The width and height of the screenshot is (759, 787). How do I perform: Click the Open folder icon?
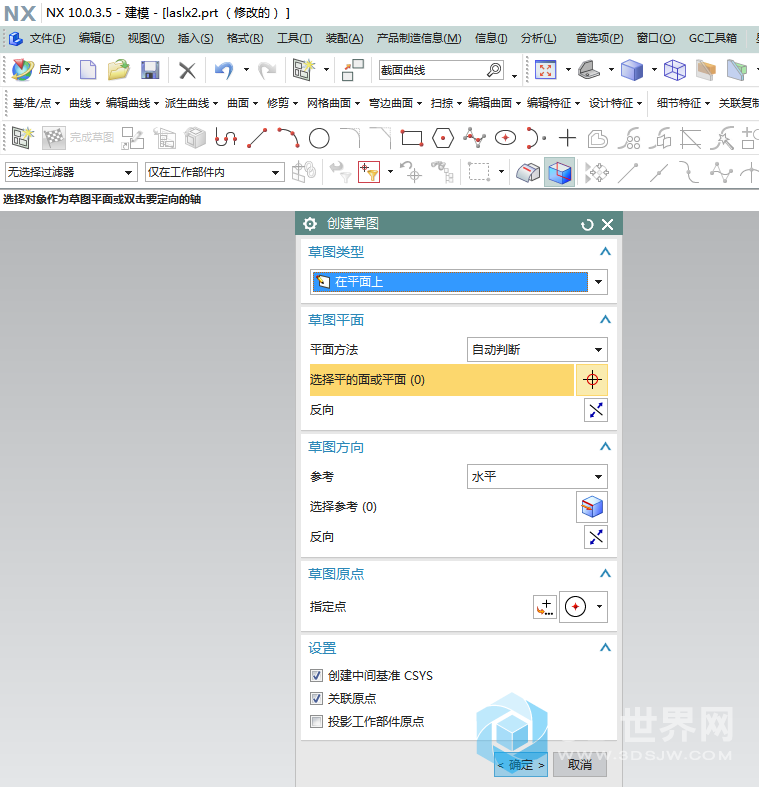118,70
